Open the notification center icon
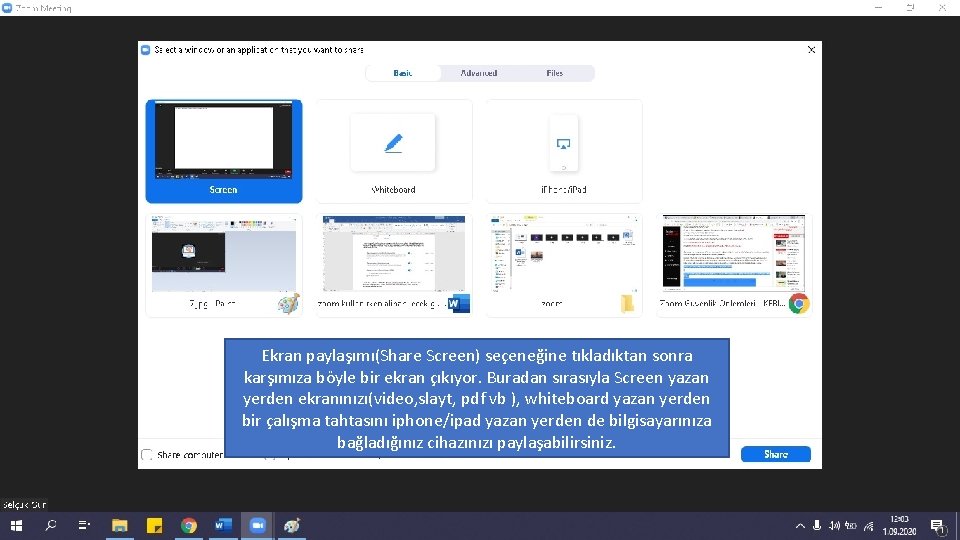960x540 pixels. [x=937, y=526]
